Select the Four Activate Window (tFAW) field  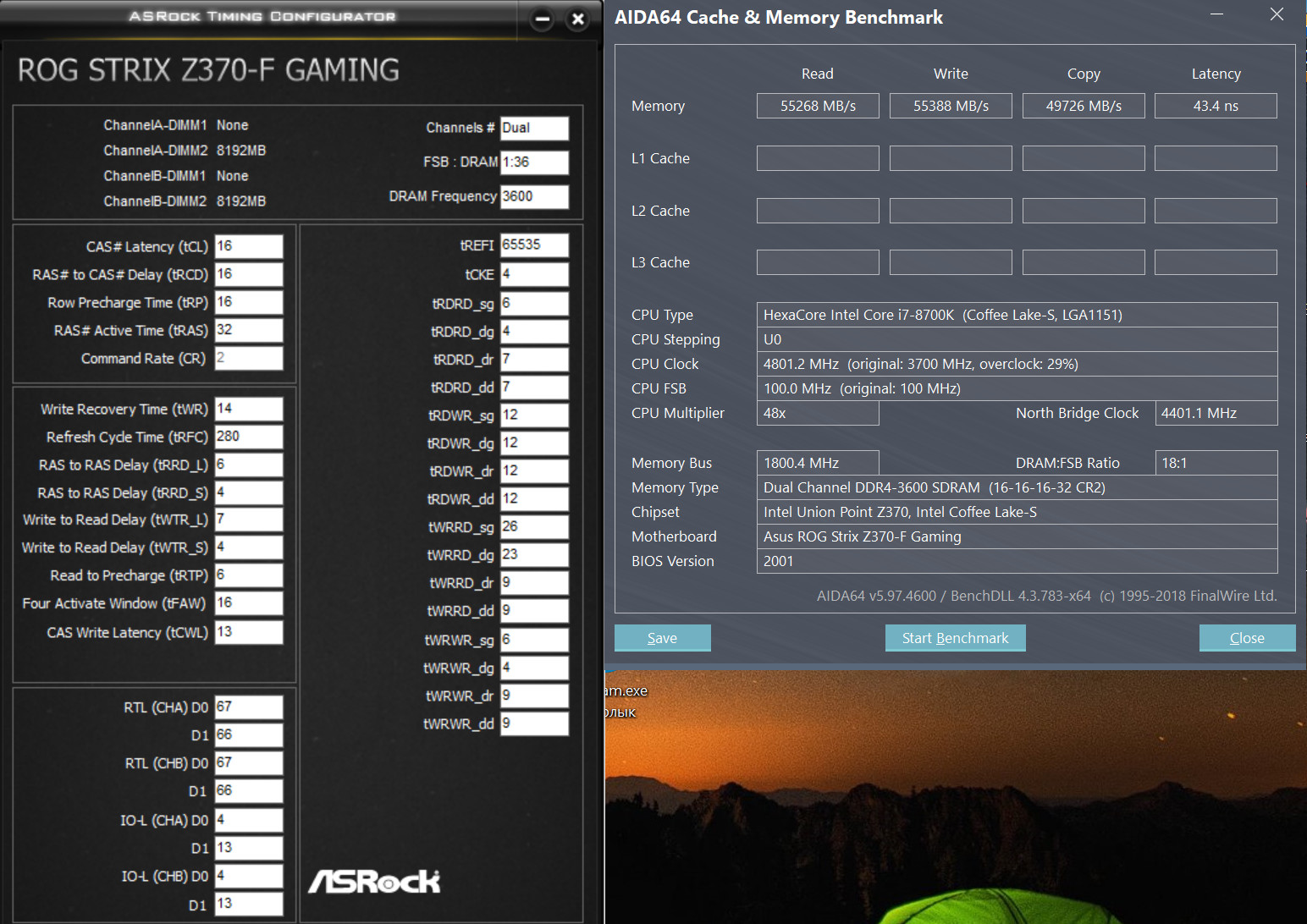tap(249, 603)
